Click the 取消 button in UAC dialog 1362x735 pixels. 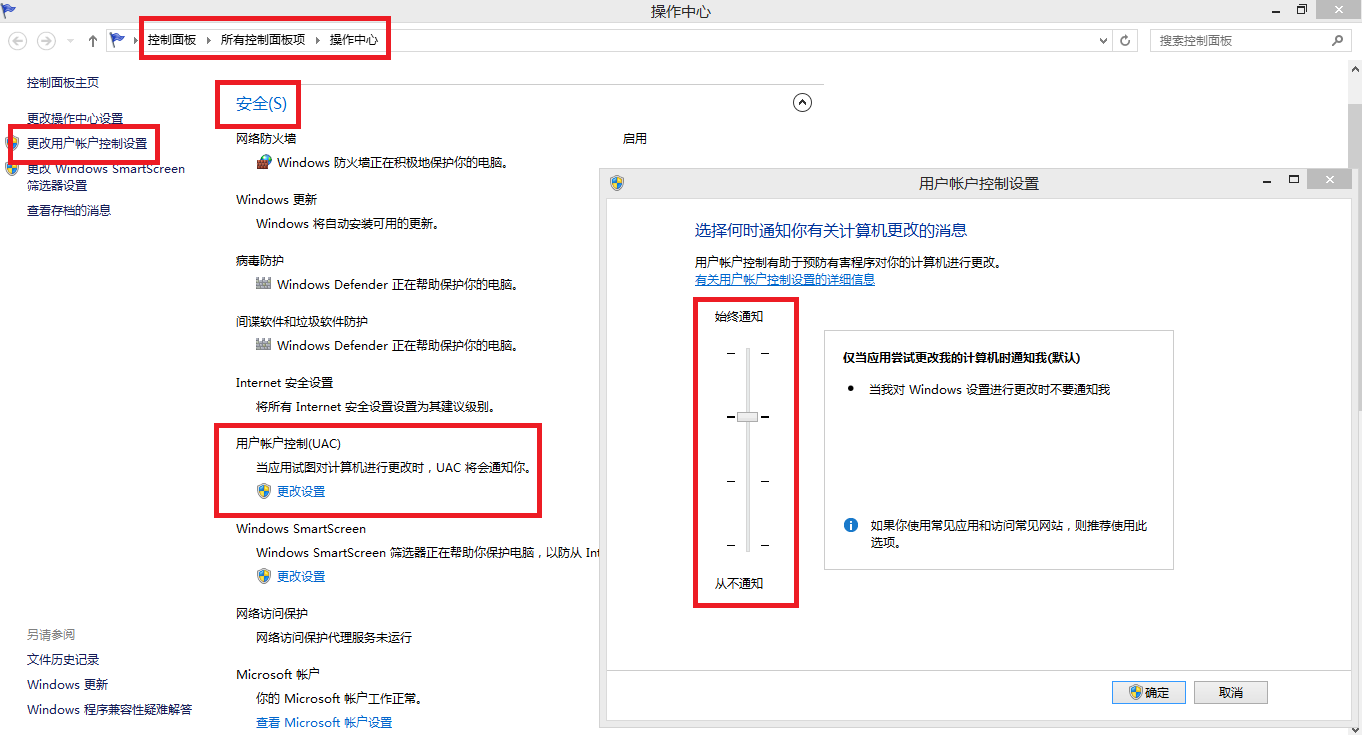point(1231,692)
